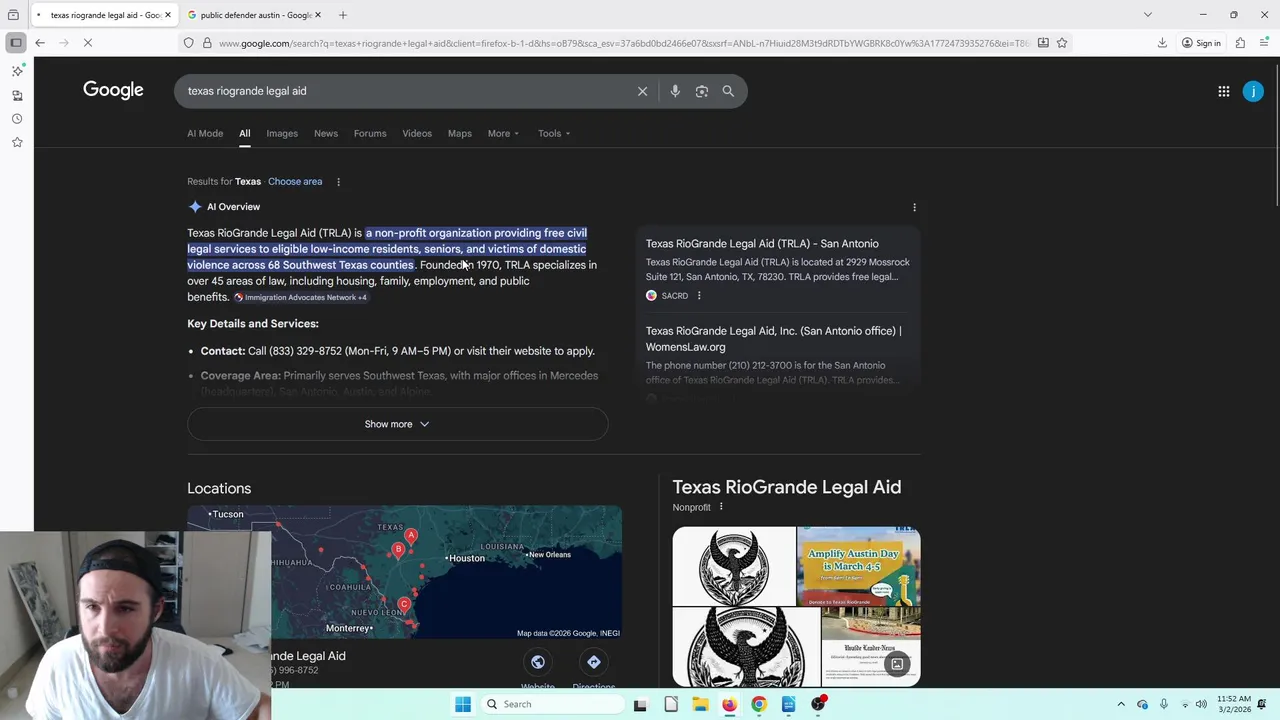Viewport: 1280px width, 720px height.
Task: Open volume control in system tray
Action: click(1201, 704)
